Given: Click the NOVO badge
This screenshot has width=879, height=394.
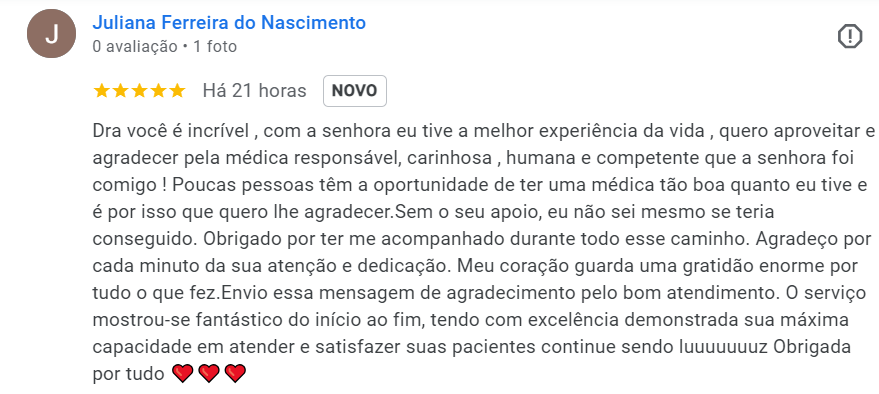Looking at the screenshot, I should point(355,91).
